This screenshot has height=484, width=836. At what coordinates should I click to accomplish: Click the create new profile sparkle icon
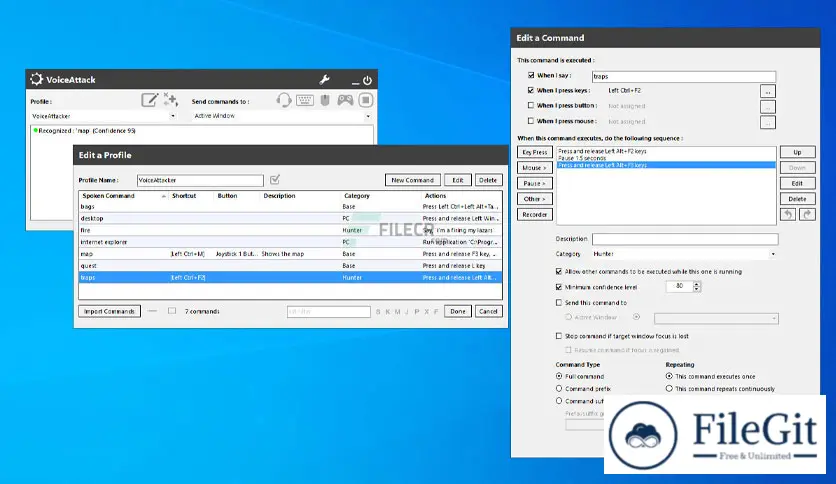point(171,99)
